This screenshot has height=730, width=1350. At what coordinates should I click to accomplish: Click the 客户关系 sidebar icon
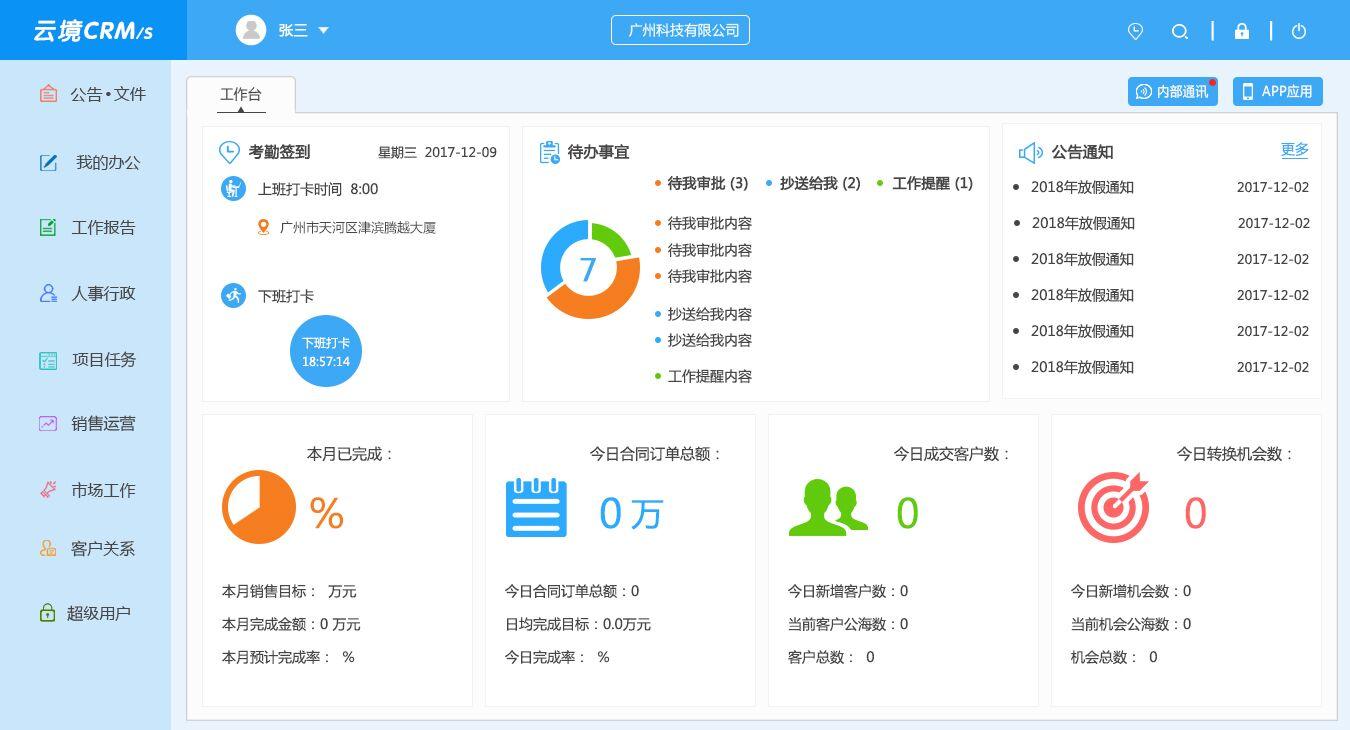pos(48,548)
